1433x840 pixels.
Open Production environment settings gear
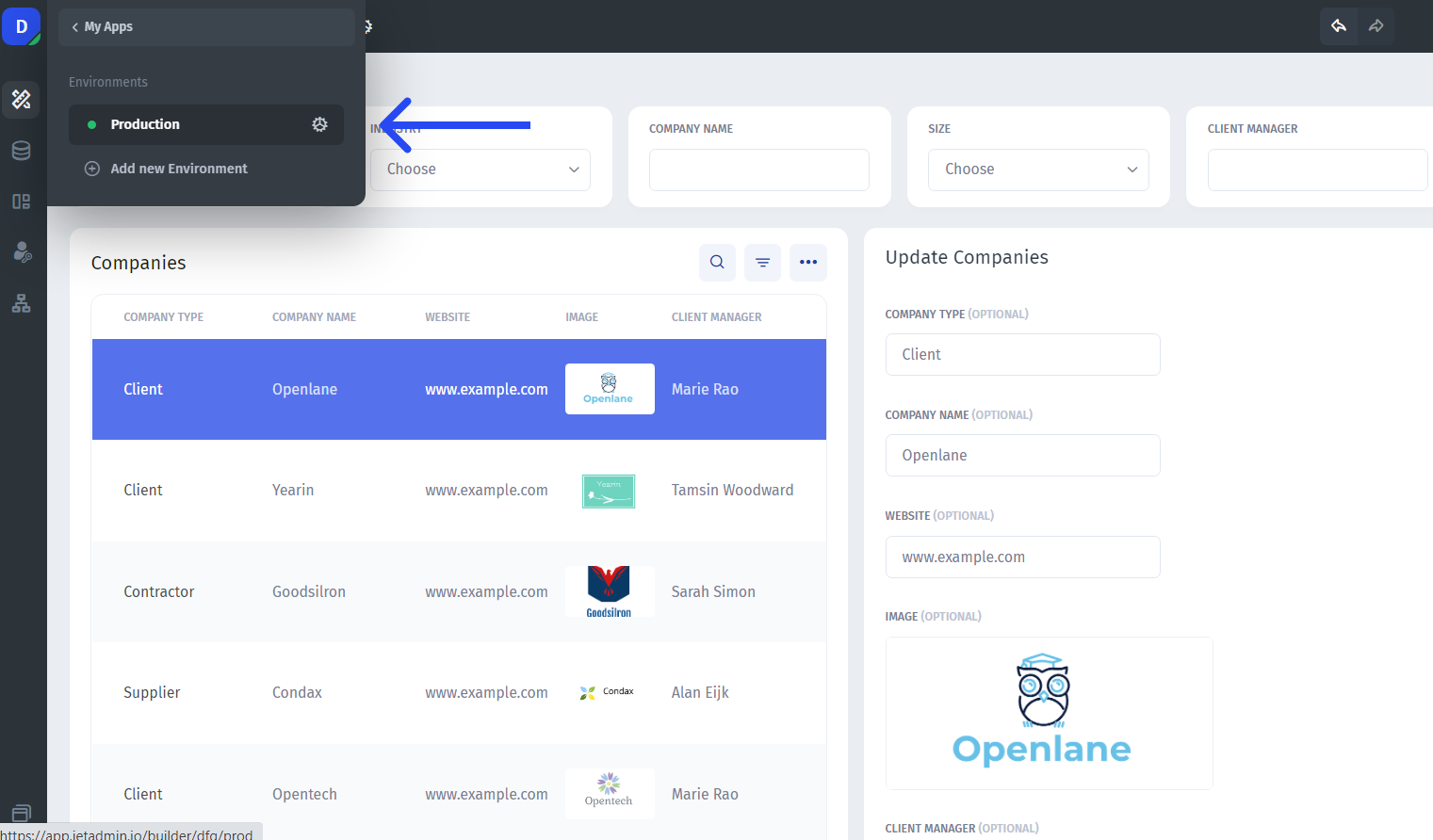[319, 124]
